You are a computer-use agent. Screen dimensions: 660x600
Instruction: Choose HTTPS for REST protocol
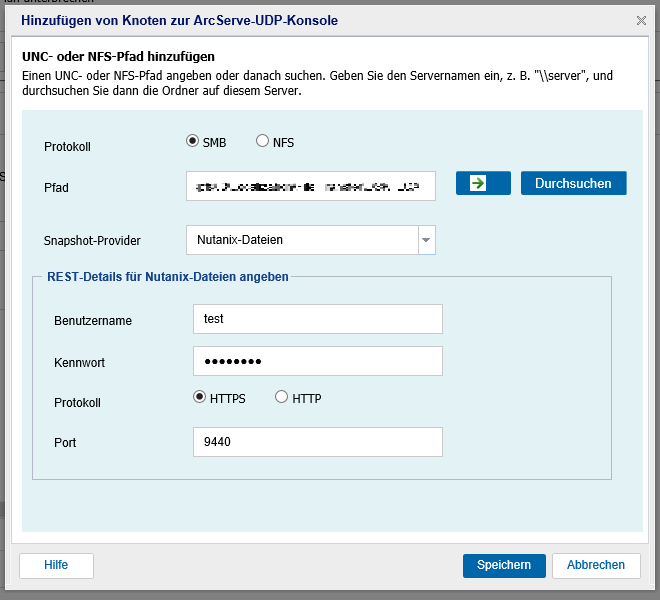(199, 397)
